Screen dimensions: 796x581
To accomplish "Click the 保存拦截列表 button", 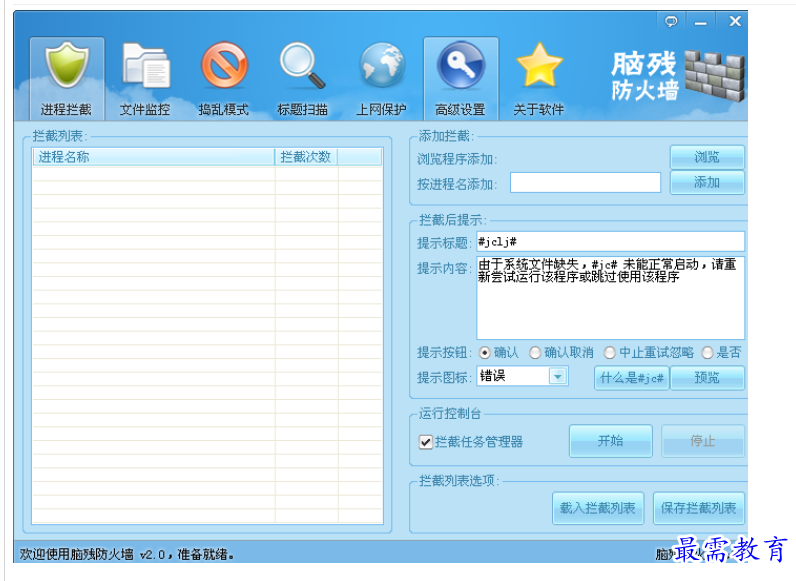I will coord(699,508).
